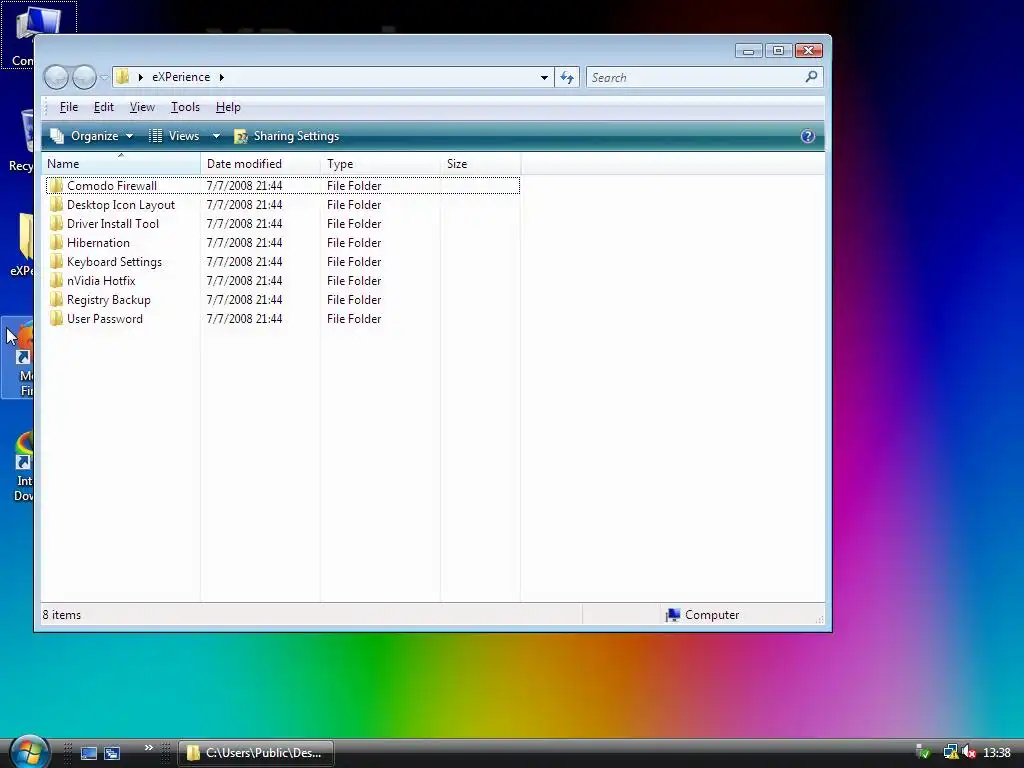The image size is (1024, 768).
Task: Click the eXPerience breadcrumb in address bar
Action: pyautogui.click(x=181, y=77)
